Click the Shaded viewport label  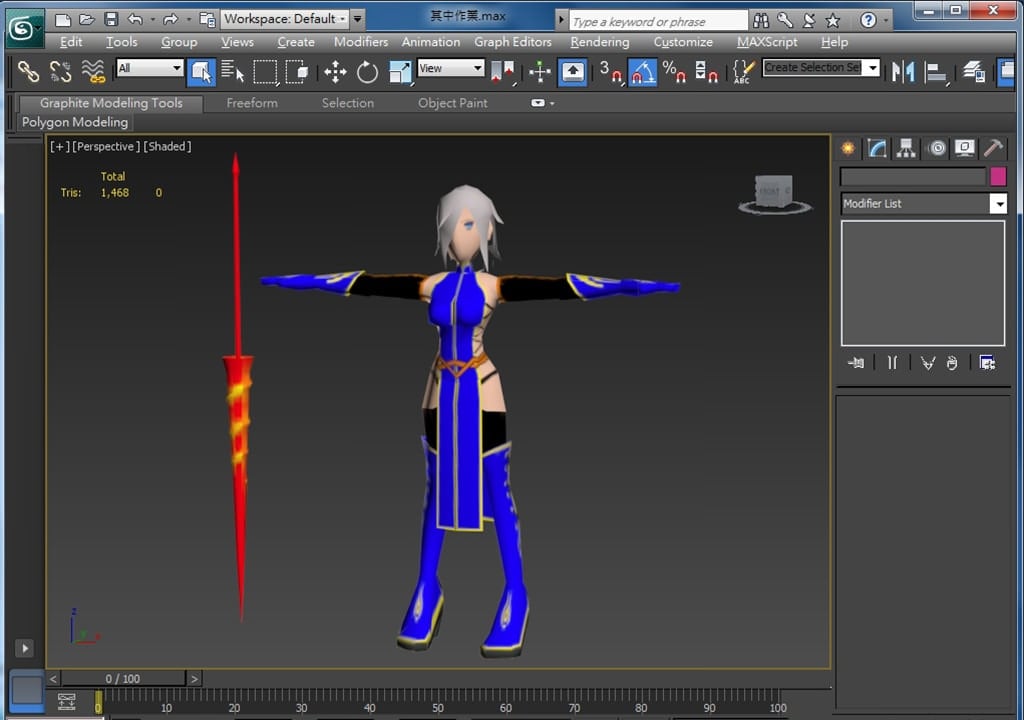[x=167, y=146]
